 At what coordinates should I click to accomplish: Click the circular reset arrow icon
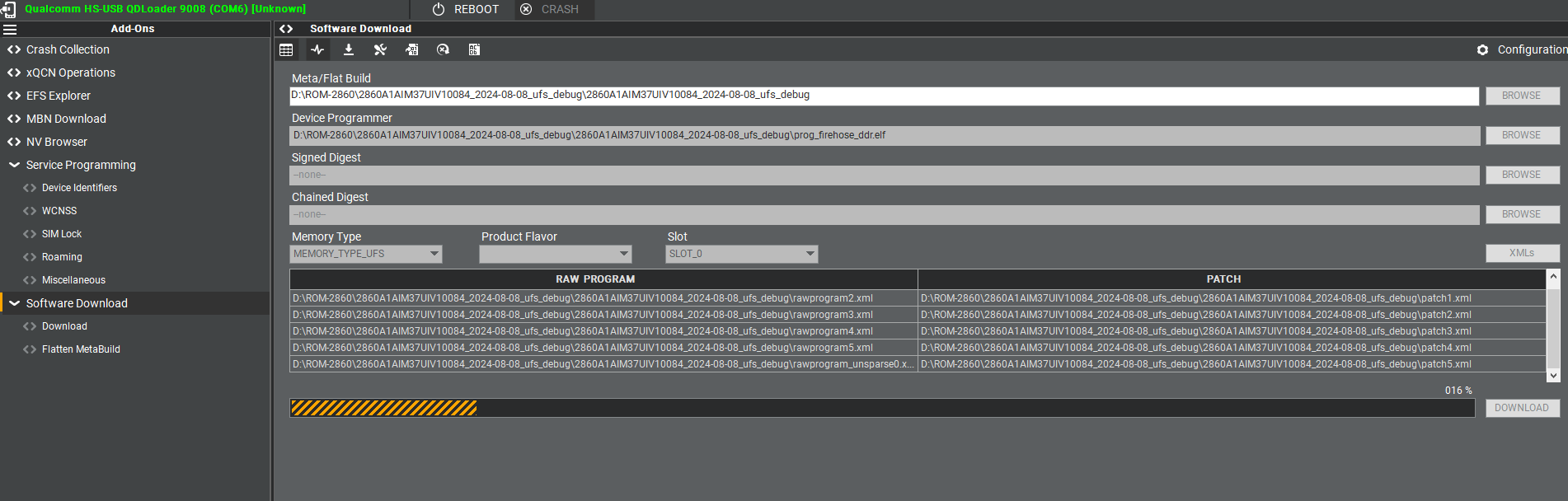click(x=443, y=49)
